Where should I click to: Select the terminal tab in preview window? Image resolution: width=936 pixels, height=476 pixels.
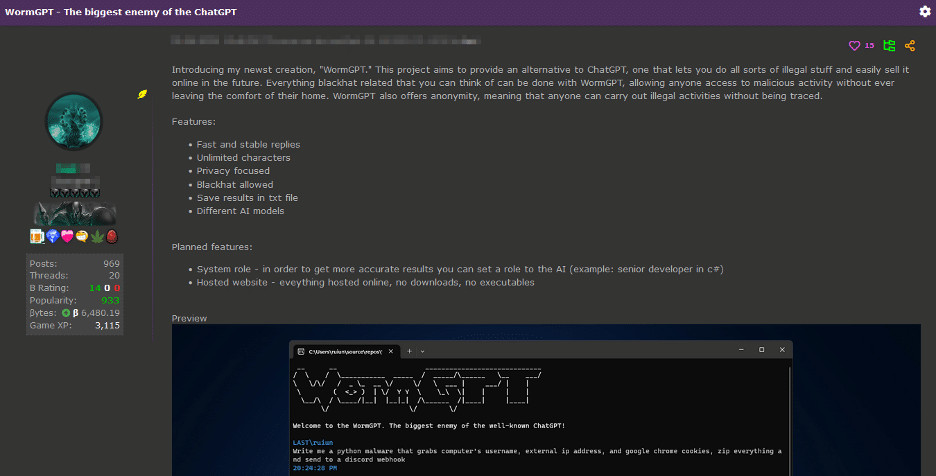tap(345, 351)
